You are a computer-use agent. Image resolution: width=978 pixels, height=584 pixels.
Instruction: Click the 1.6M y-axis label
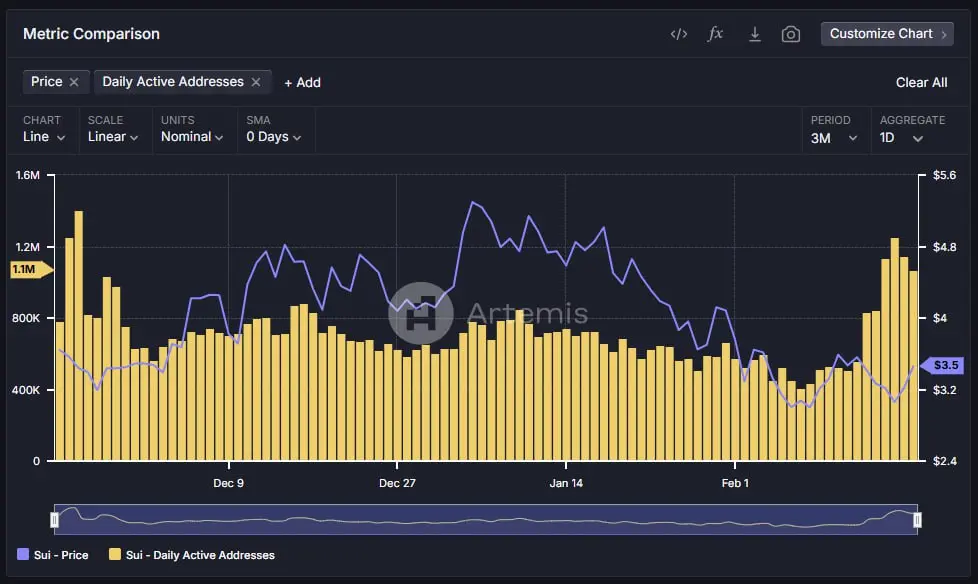(x=28, y=175)
